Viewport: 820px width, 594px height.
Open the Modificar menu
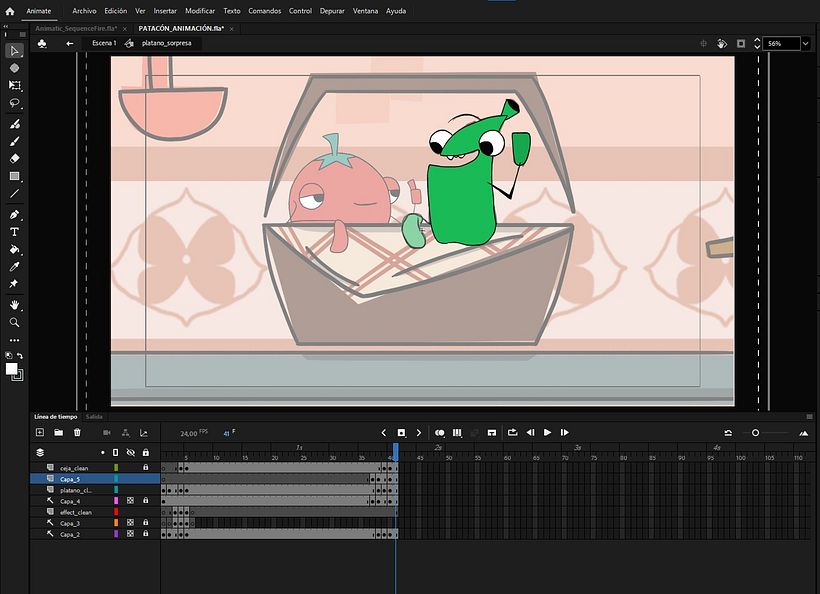[200, 11]
